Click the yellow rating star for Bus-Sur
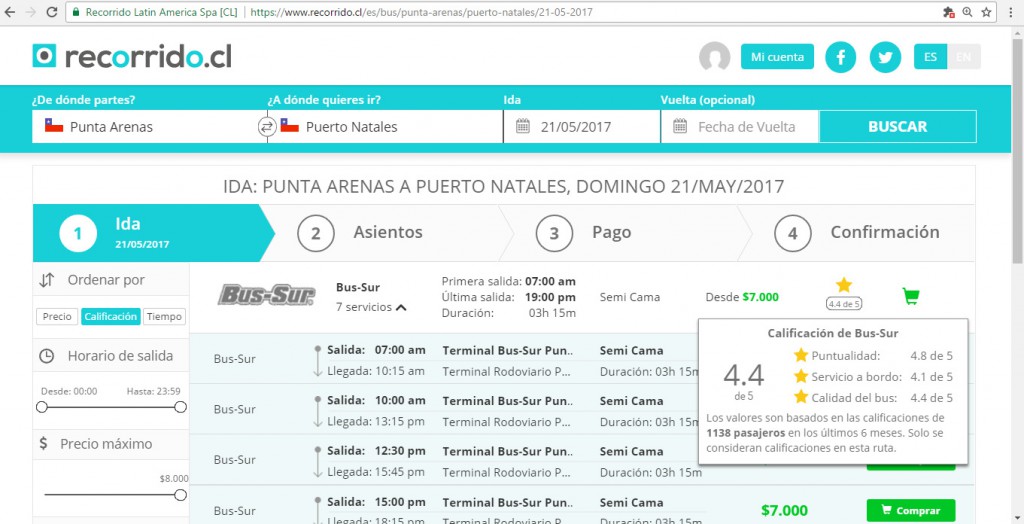The image size is (1024, 524). pyautogui.click(x=844, y=285)
